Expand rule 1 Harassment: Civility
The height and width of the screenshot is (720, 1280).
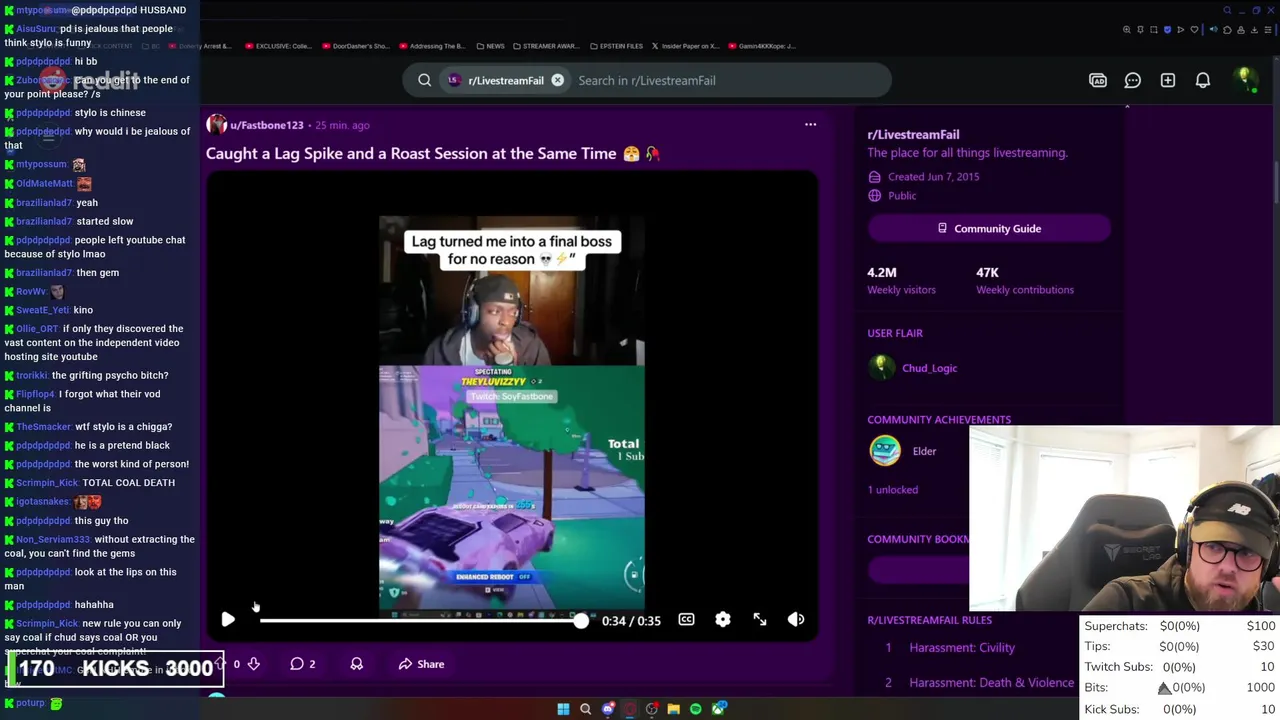962,648
